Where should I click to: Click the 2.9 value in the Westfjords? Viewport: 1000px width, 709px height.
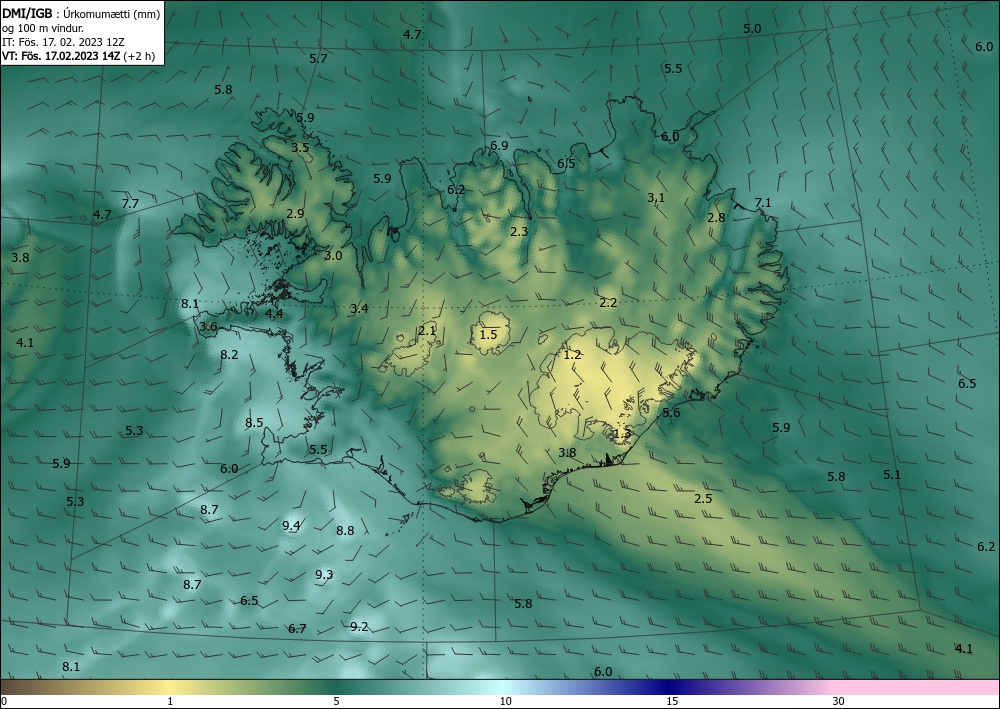295,214
